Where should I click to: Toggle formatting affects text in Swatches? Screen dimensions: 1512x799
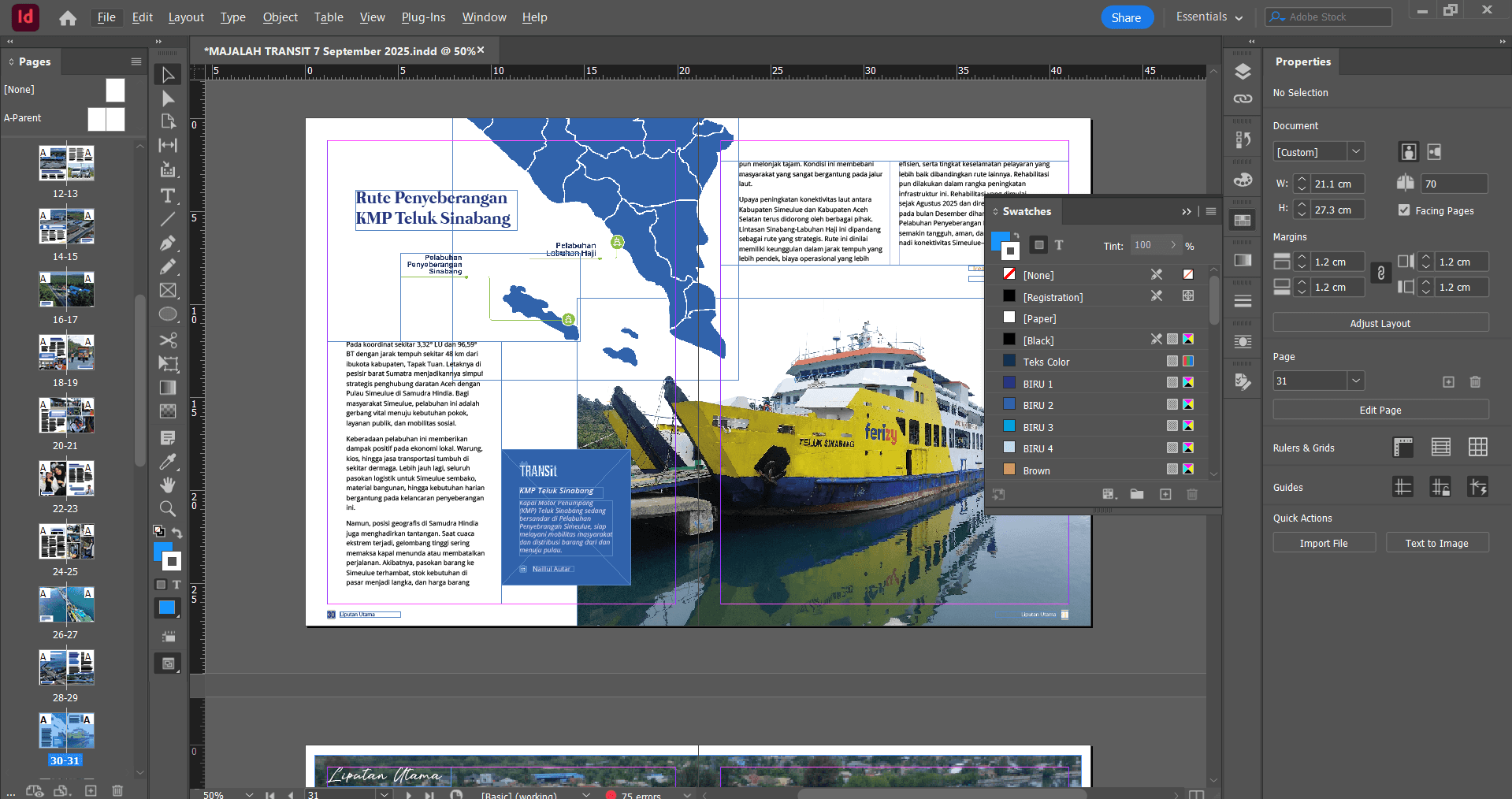tap(1059, 245)
